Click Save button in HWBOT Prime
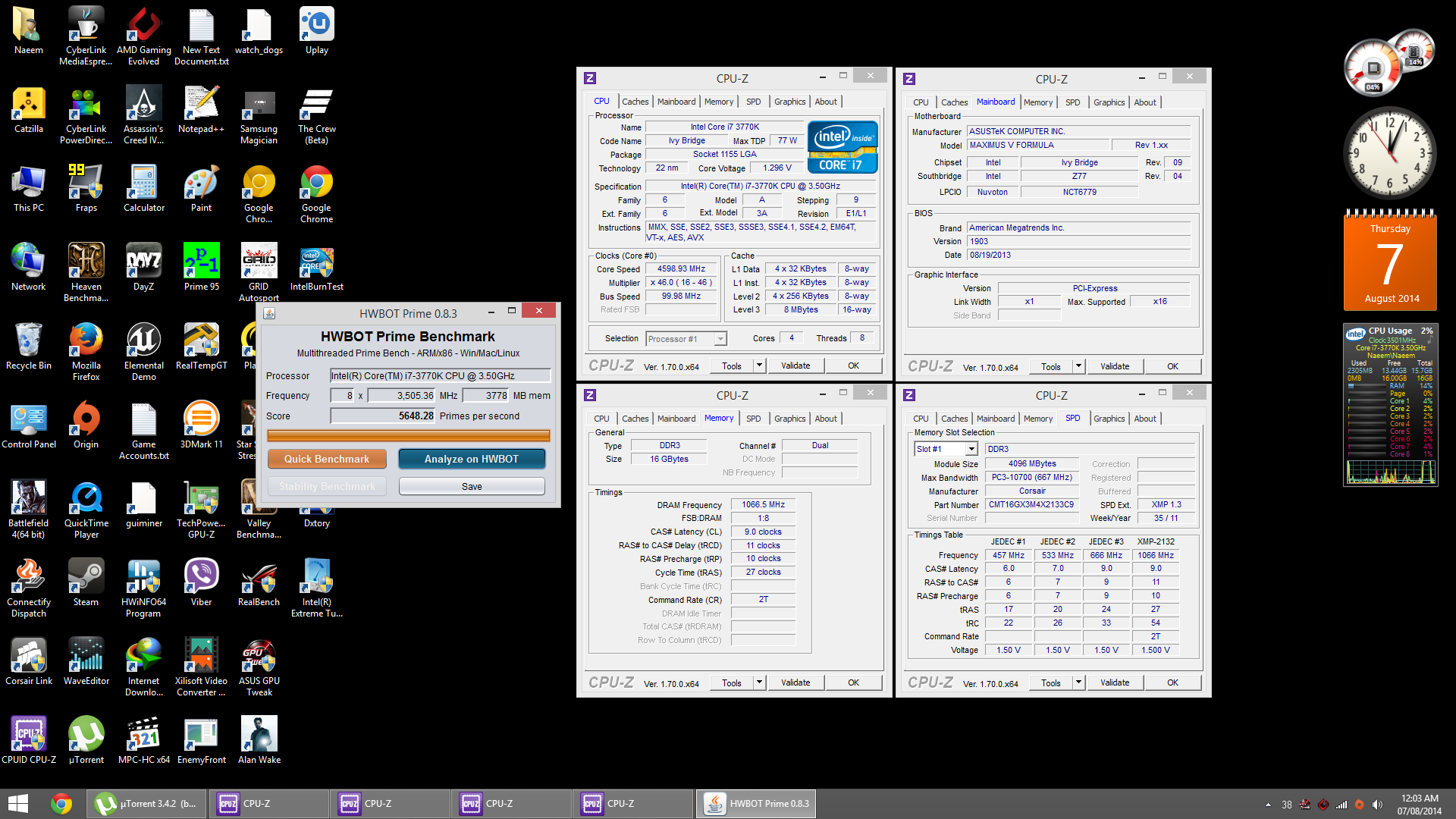1456x819 pixels. (472, 486)
